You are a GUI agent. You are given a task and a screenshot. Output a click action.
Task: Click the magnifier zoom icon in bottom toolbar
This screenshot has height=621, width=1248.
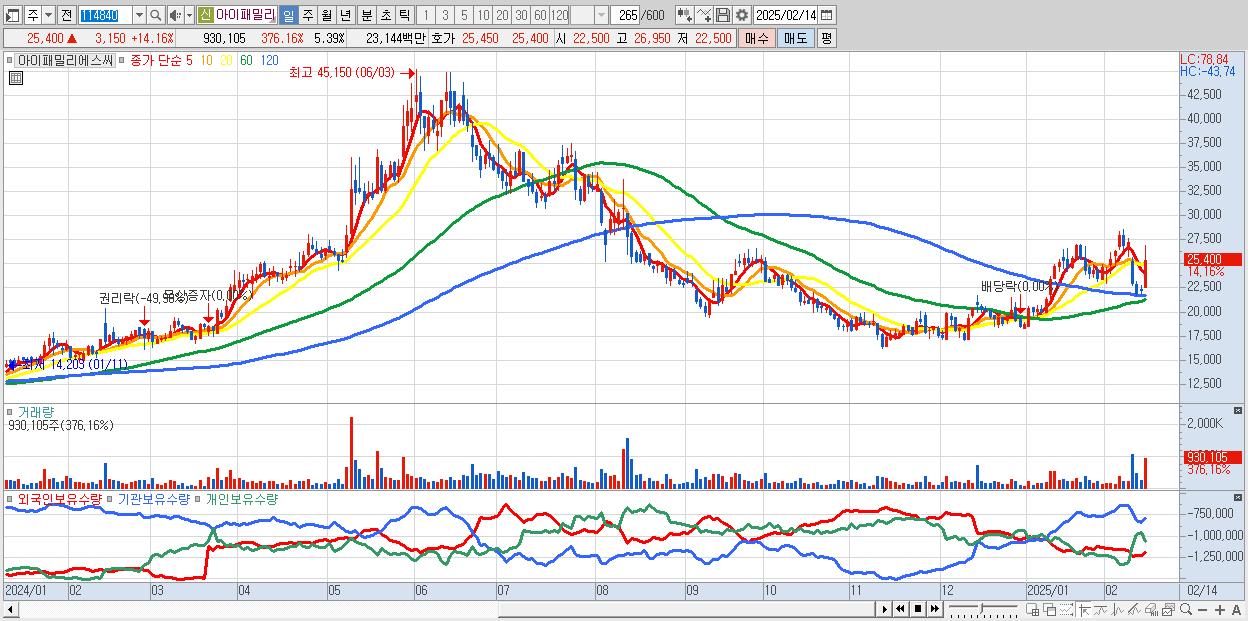tap(1186, 609)
